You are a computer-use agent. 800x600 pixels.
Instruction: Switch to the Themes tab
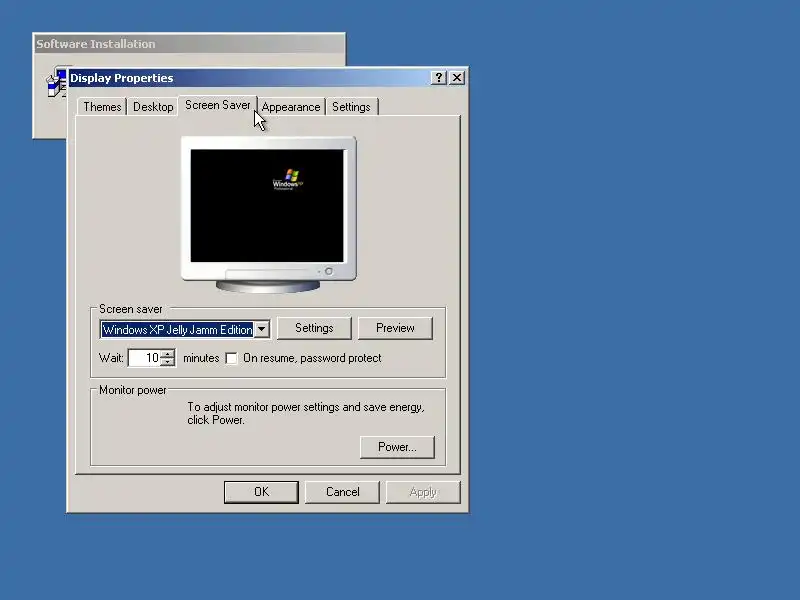click(102, 107)
